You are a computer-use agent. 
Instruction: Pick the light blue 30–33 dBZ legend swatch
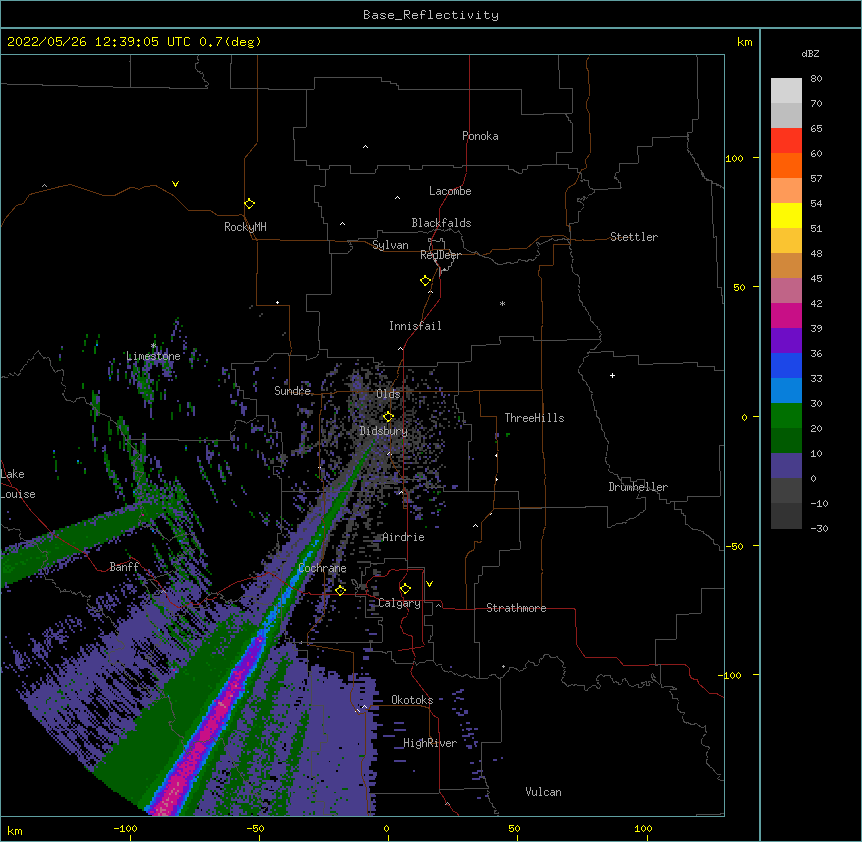786,390
